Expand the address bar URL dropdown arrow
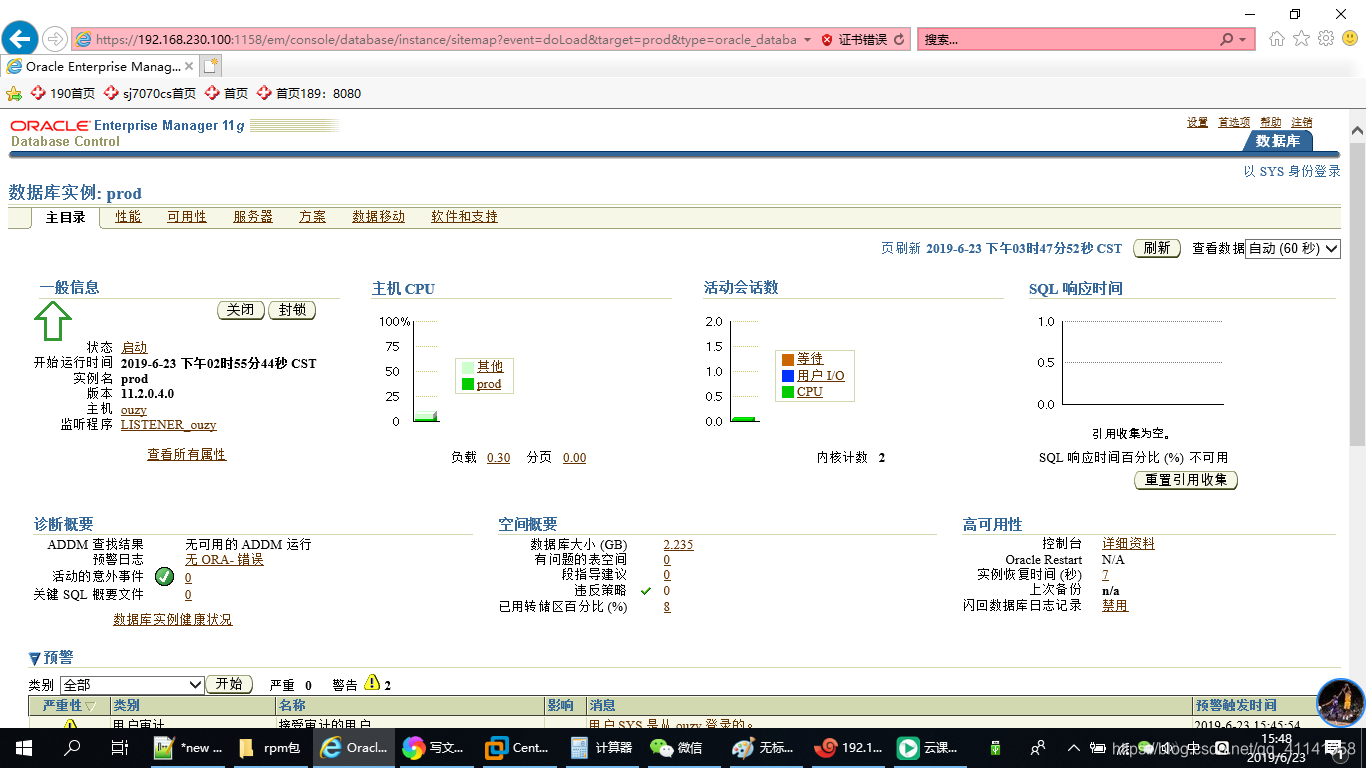1366x768 pixels. 807,40
